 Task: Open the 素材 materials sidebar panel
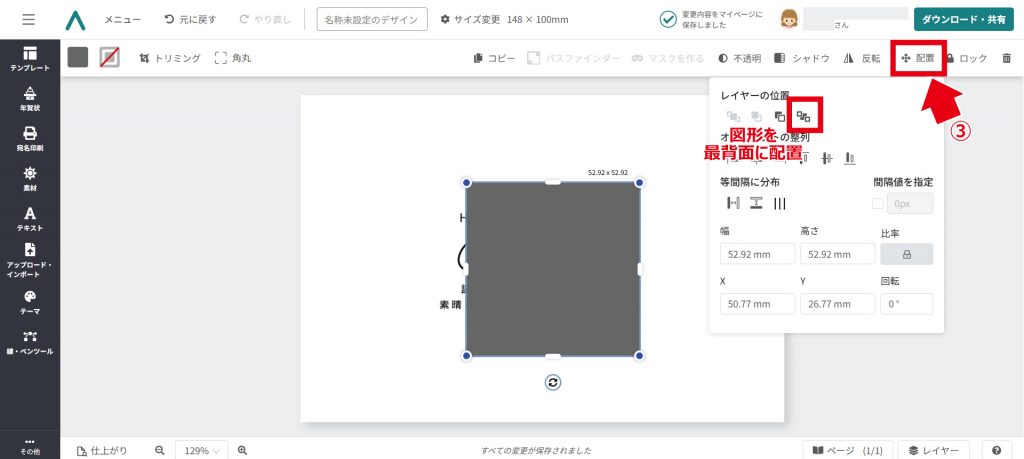pyautogui.click(x=30, y=179)
